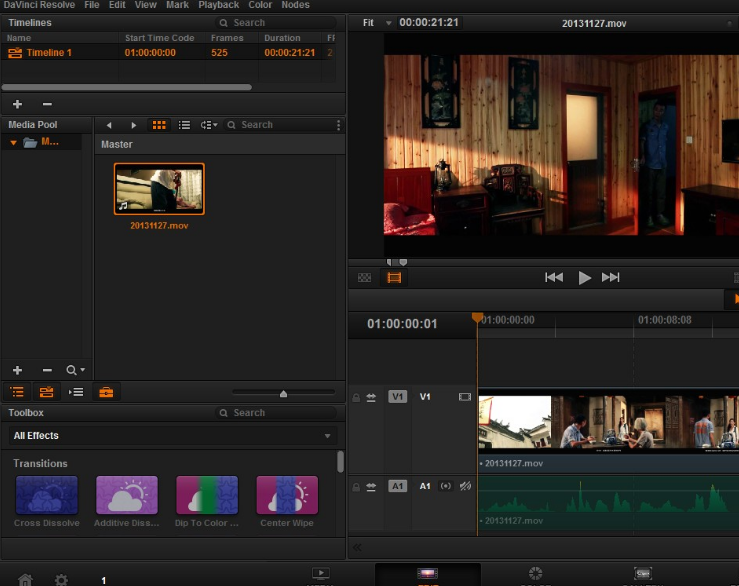Click the Media Pool search field
The width and height of the screenshot is (739, 586).
pos(277,125)
